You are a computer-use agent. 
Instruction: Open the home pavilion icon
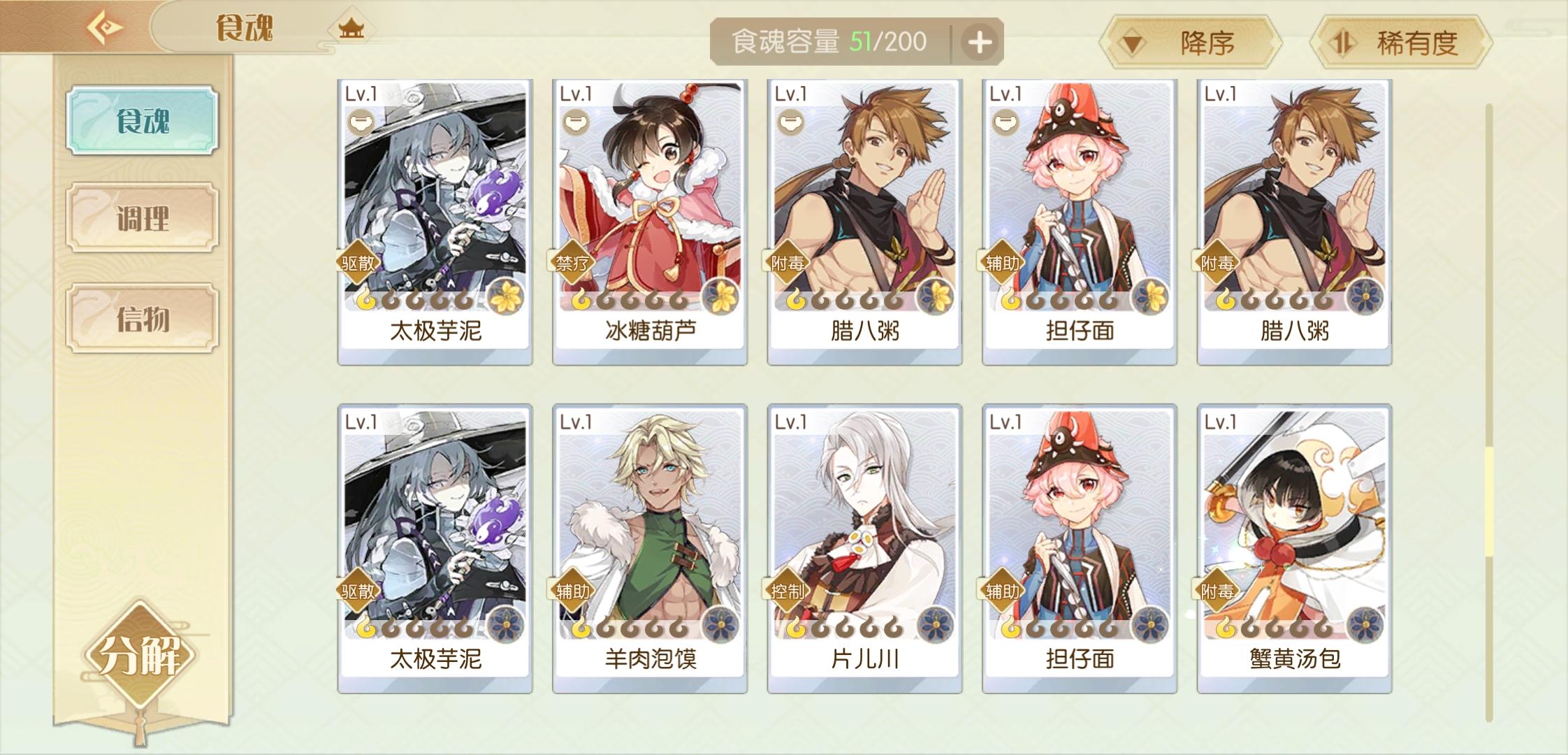[x=351, y=29]
